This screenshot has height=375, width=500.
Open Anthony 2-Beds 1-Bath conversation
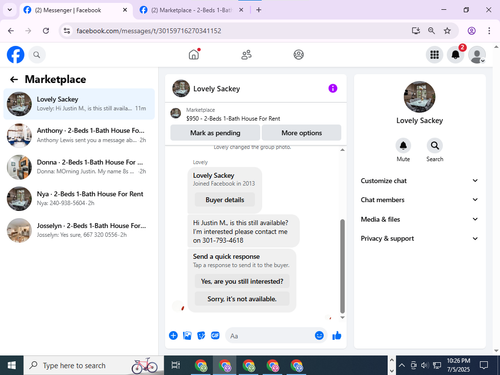[x=79, y=135]
